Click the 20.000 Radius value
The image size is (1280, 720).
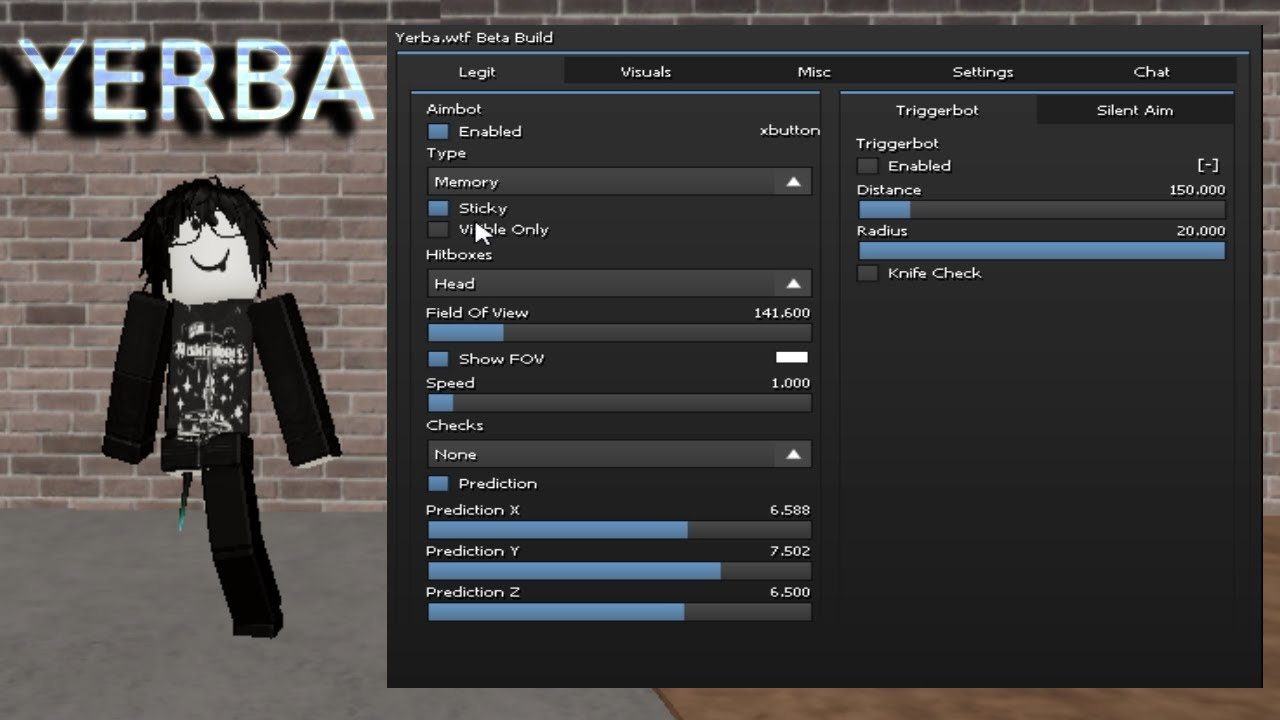[1201, 231]
